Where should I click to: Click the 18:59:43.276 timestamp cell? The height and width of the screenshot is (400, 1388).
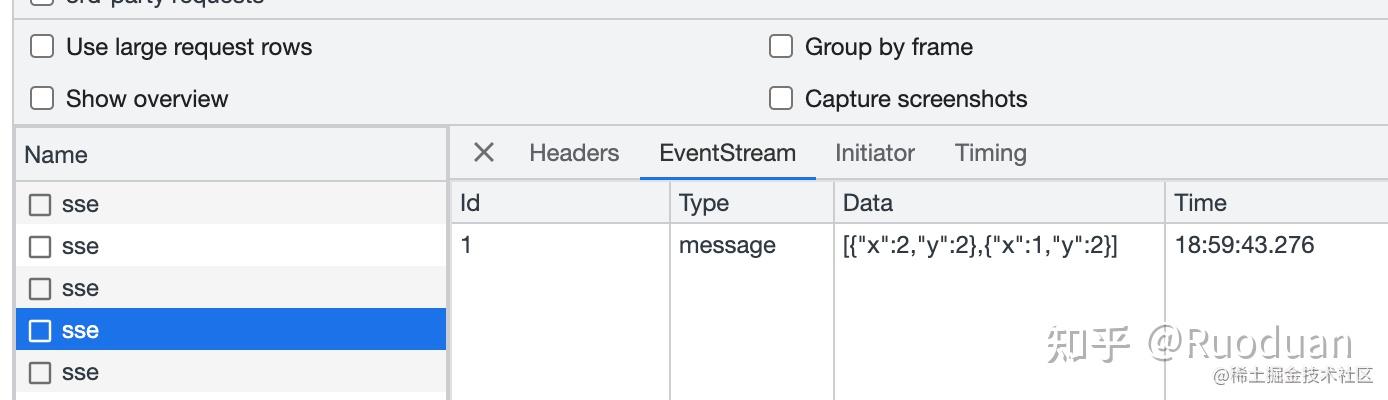click(1244, 245)
